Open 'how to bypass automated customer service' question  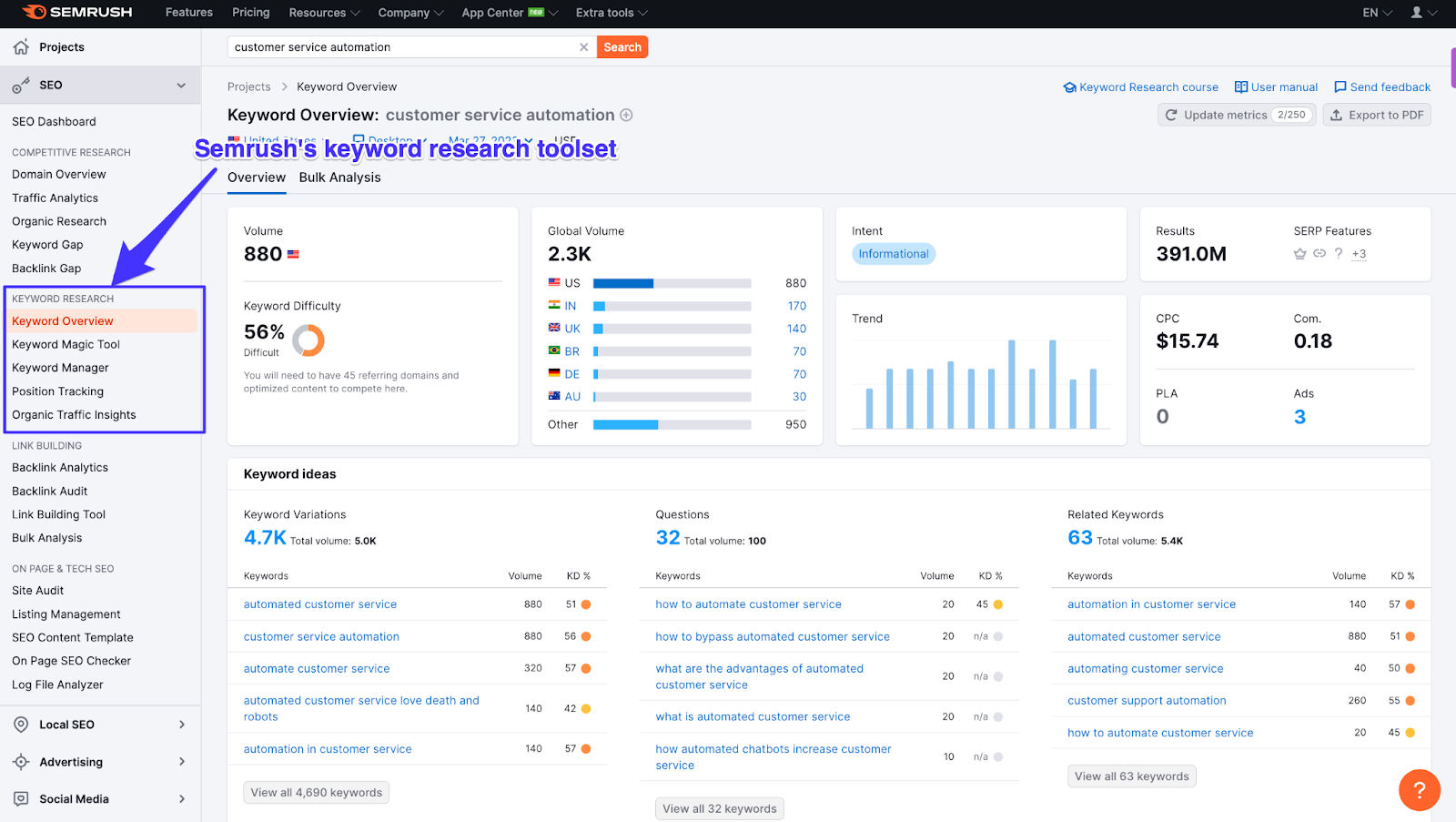coord(773,637)
